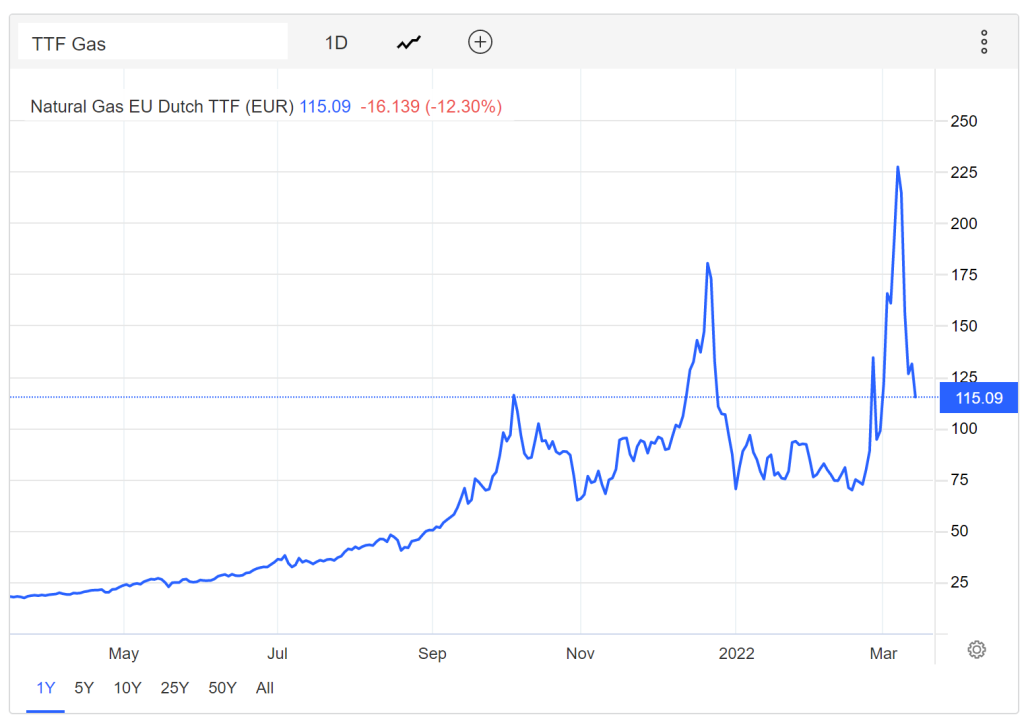This screenshot has width=1024, height=723.
Task: Click the December price peak on the chart
Action: [x=708, y=263]
